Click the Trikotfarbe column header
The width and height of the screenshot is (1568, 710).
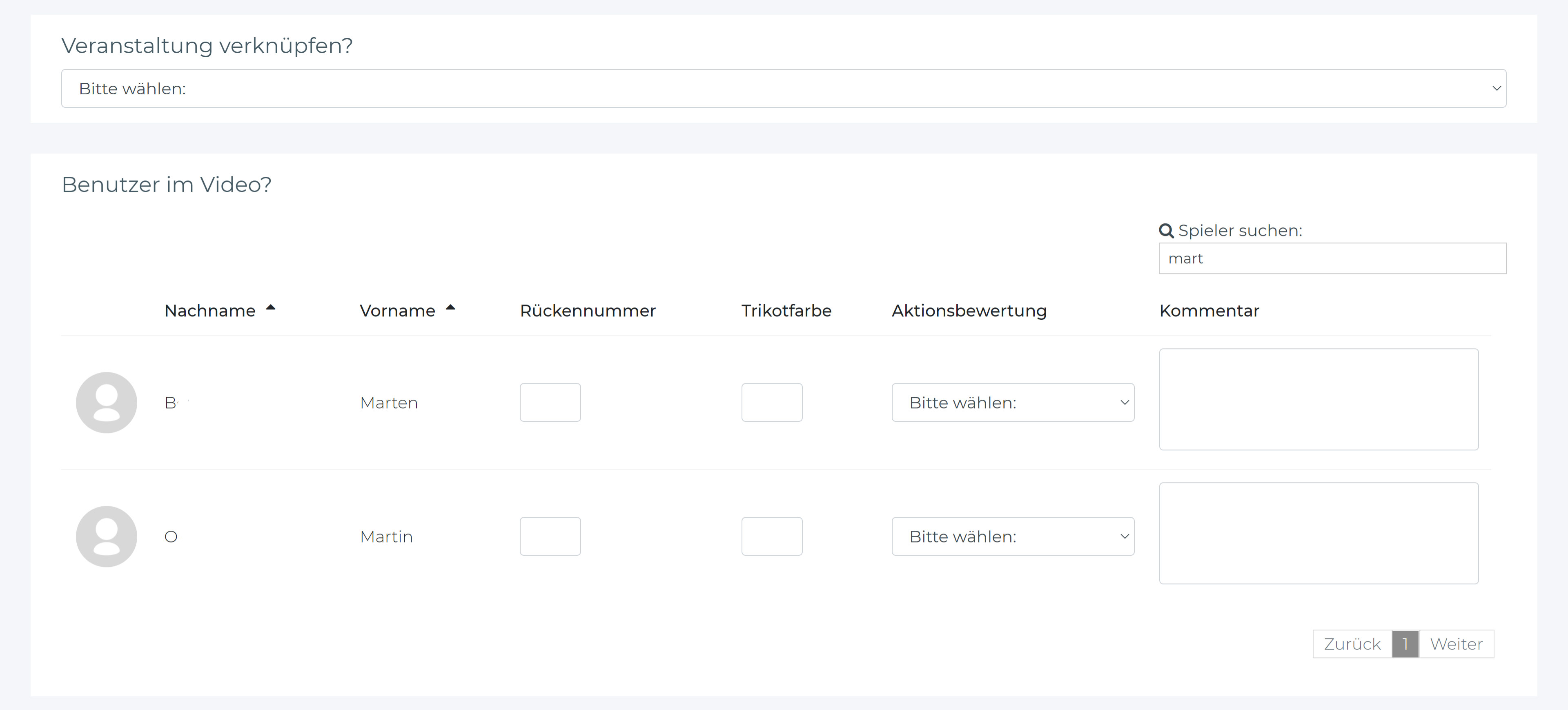[786, 310]
